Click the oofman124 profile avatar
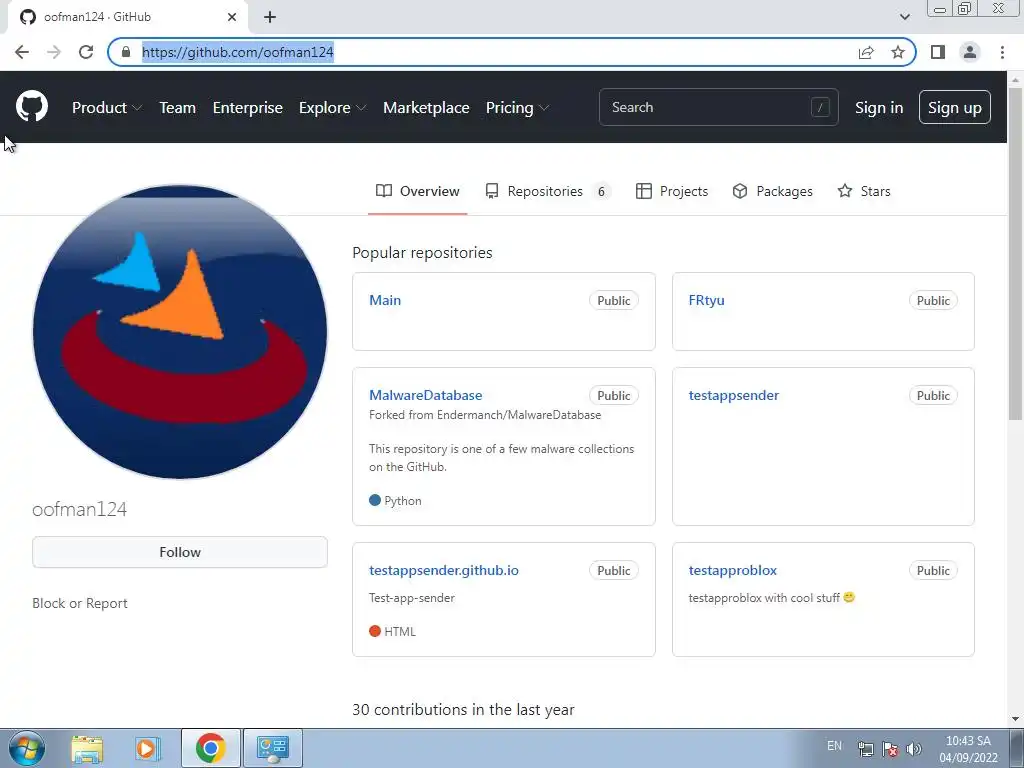Viewport: 1024px width, 768px height. click(x=180, y=332)
